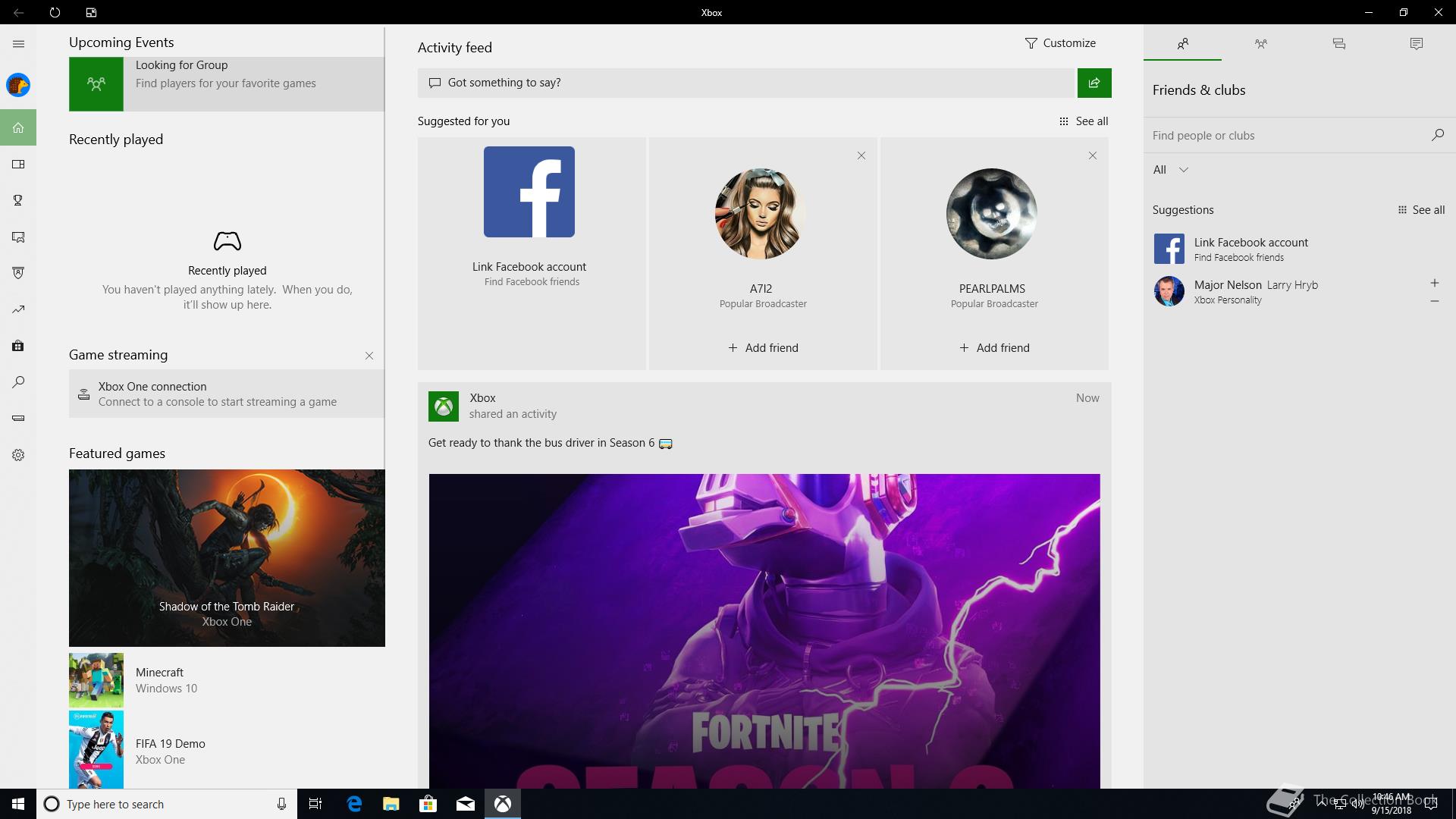Open Customize activity feed filter
Viewport: 1456px width, 819px height.
click(x=1060, y=43)
